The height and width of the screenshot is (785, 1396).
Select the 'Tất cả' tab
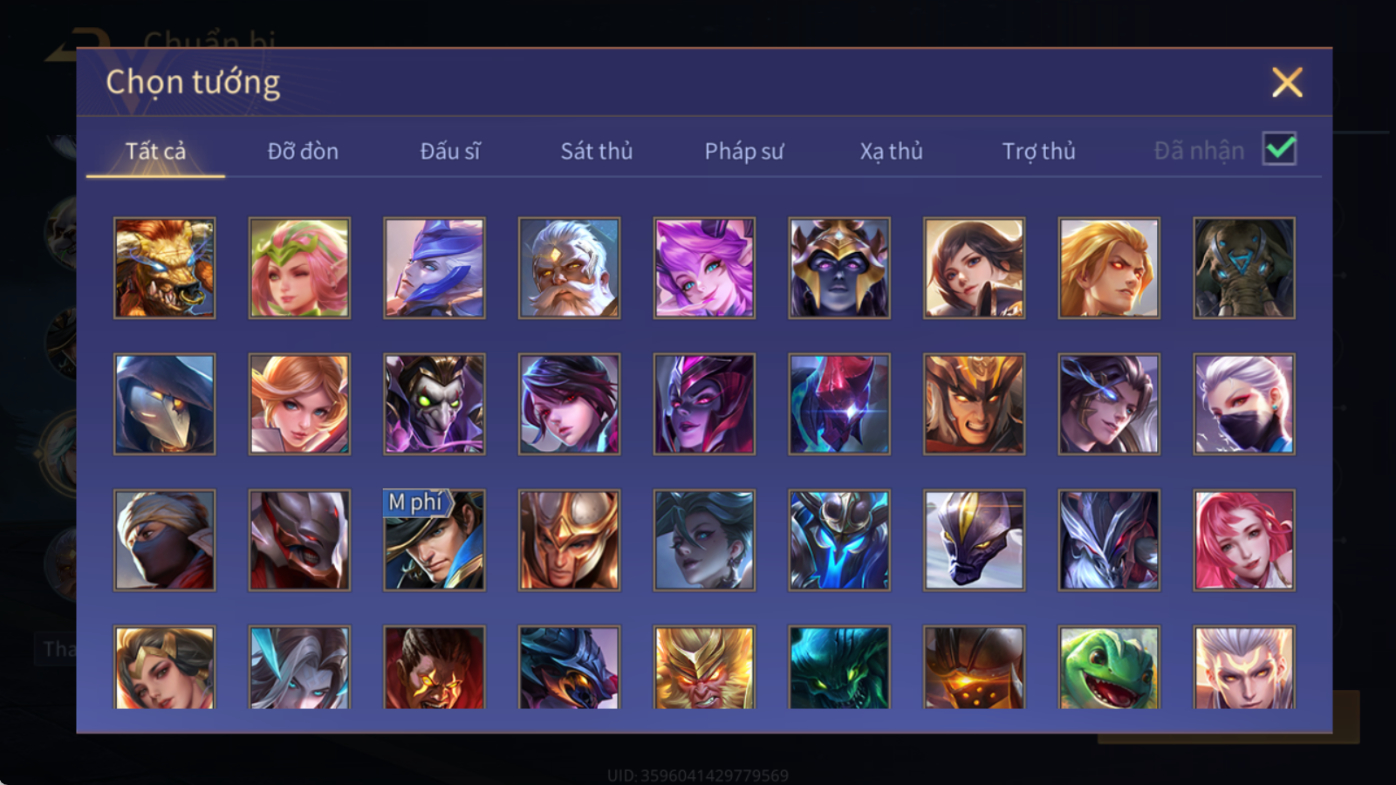pyautogui.click(x=156, y=151)
